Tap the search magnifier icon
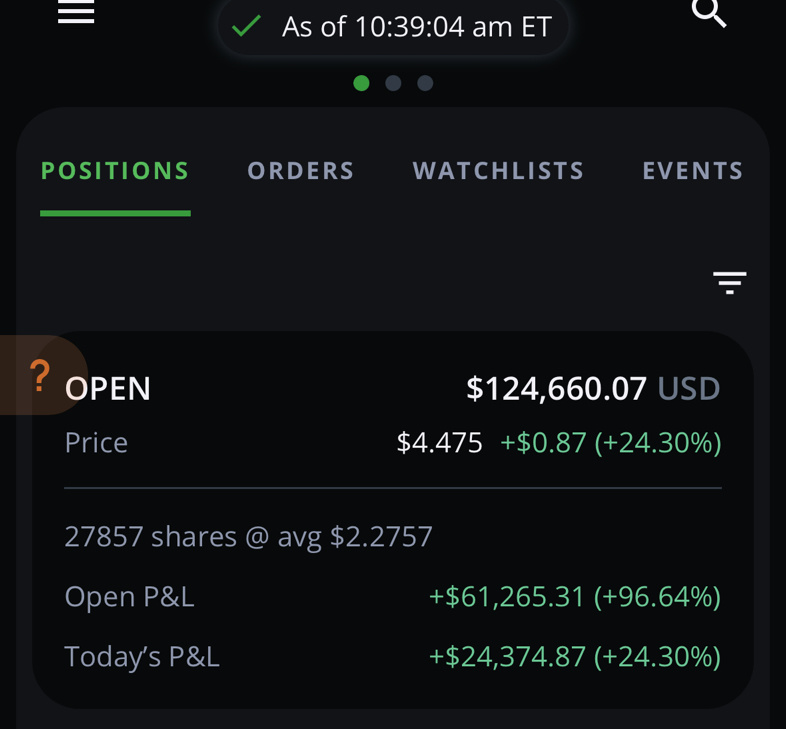This screenshot has height=729, width=786. (x=709, y=12)
